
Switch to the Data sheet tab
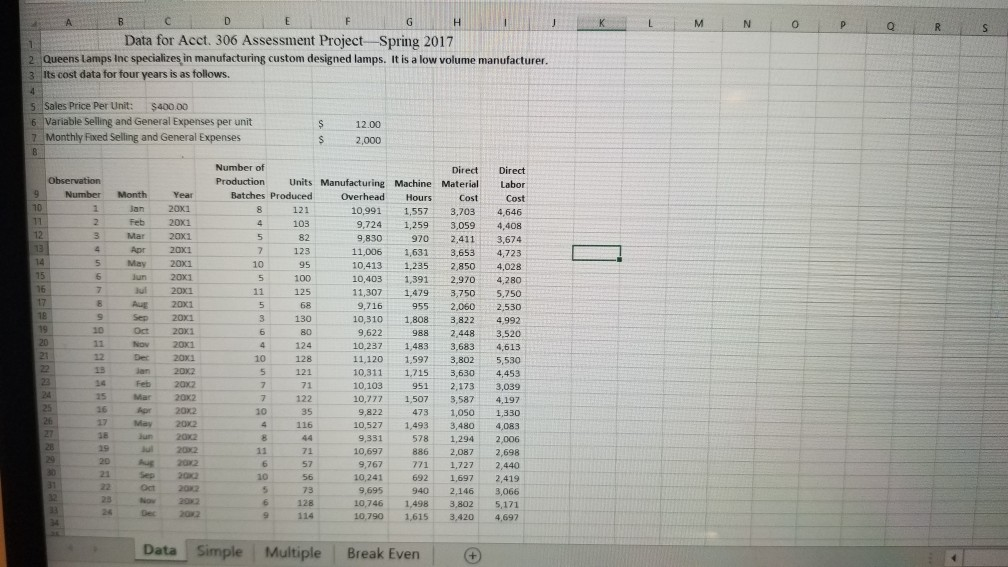coord(159,550)
